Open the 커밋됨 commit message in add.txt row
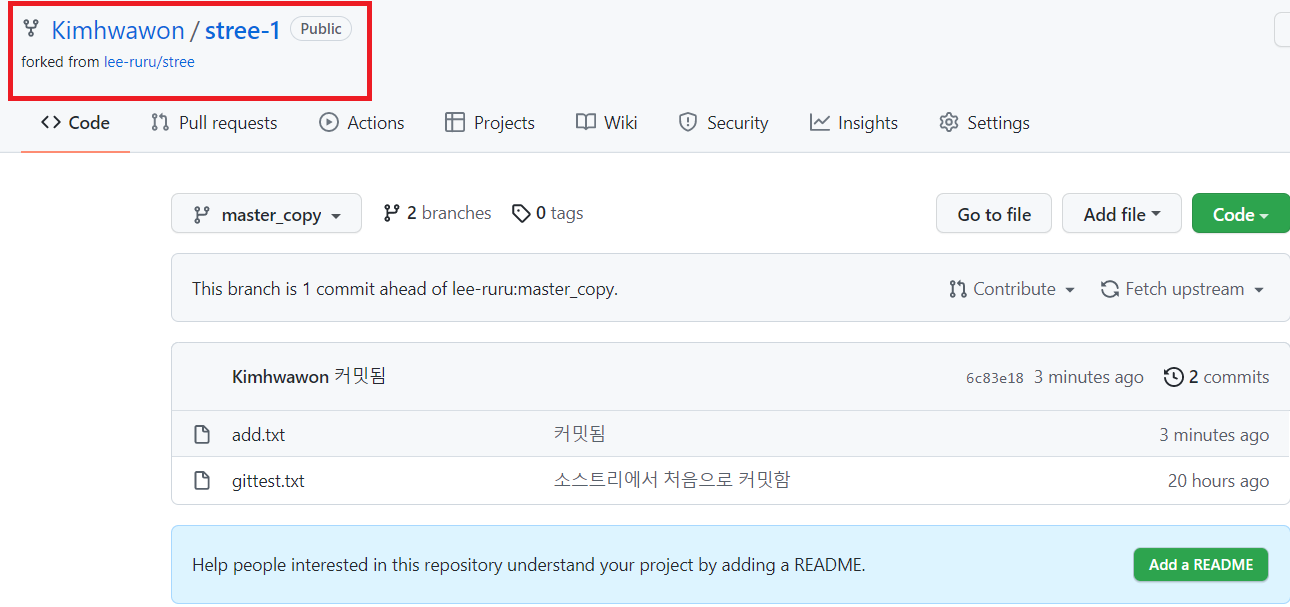The height and width of the screenshot is (607, 1290). [x=580, y=434]
